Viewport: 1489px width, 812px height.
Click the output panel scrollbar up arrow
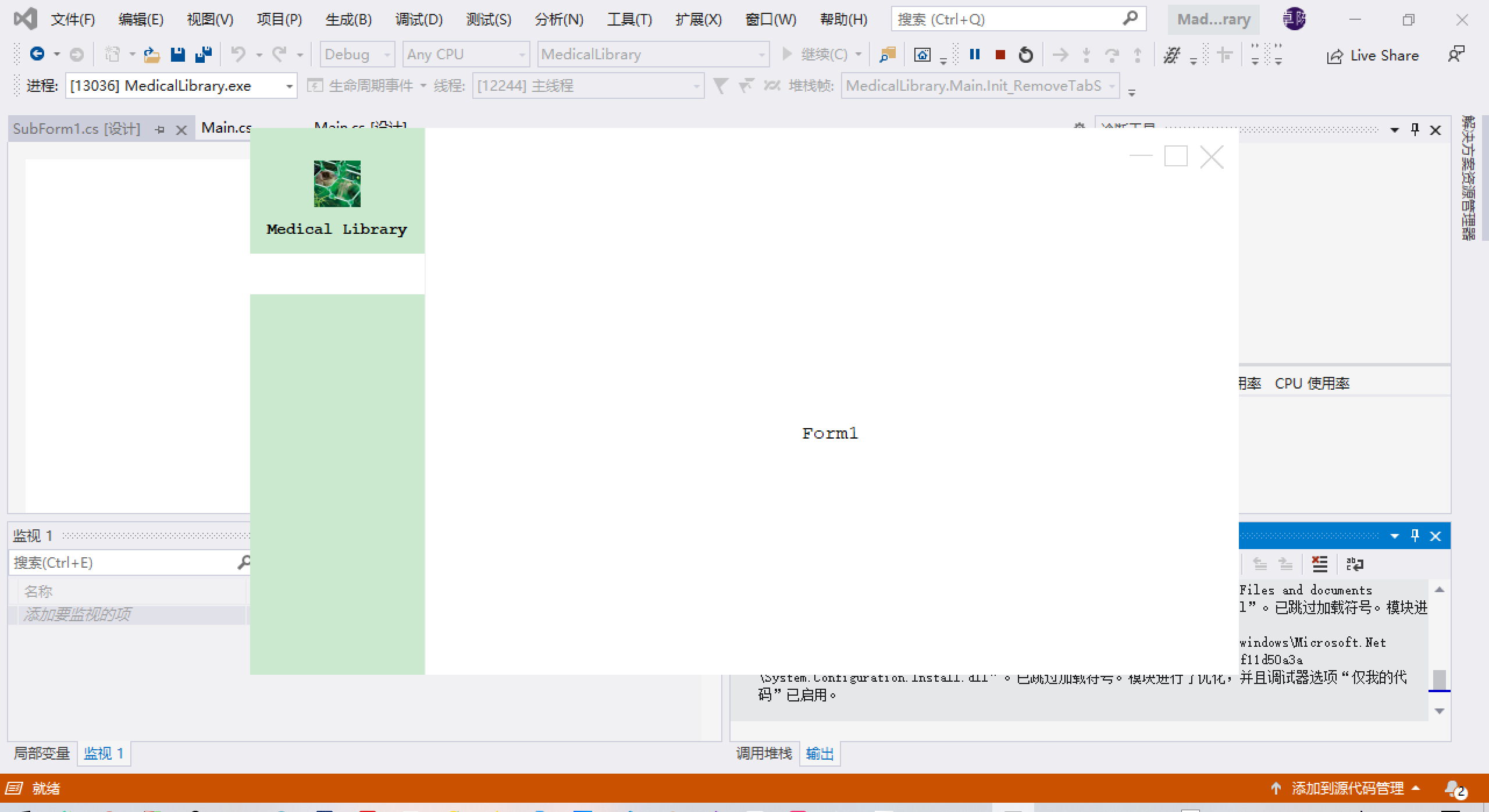pyautogui.click(x=1440, y=589)
